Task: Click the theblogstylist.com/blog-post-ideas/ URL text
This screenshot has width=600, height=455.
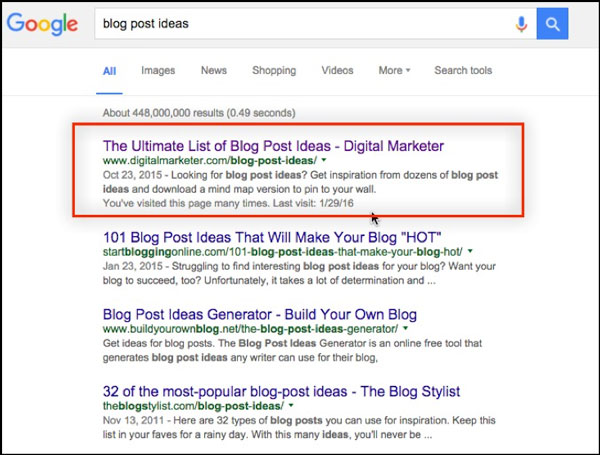Action: 193,406
